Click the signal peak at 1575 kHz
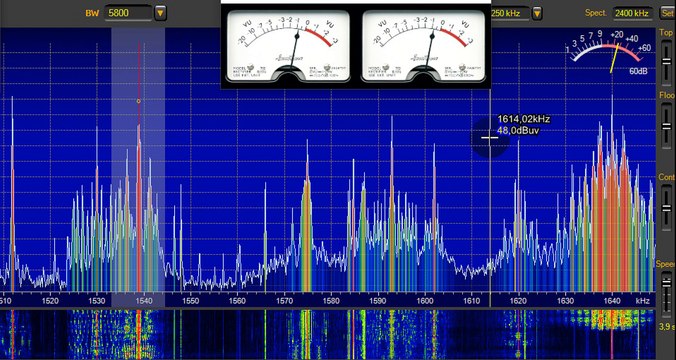The image size is (676, 360). coord(307,216)
